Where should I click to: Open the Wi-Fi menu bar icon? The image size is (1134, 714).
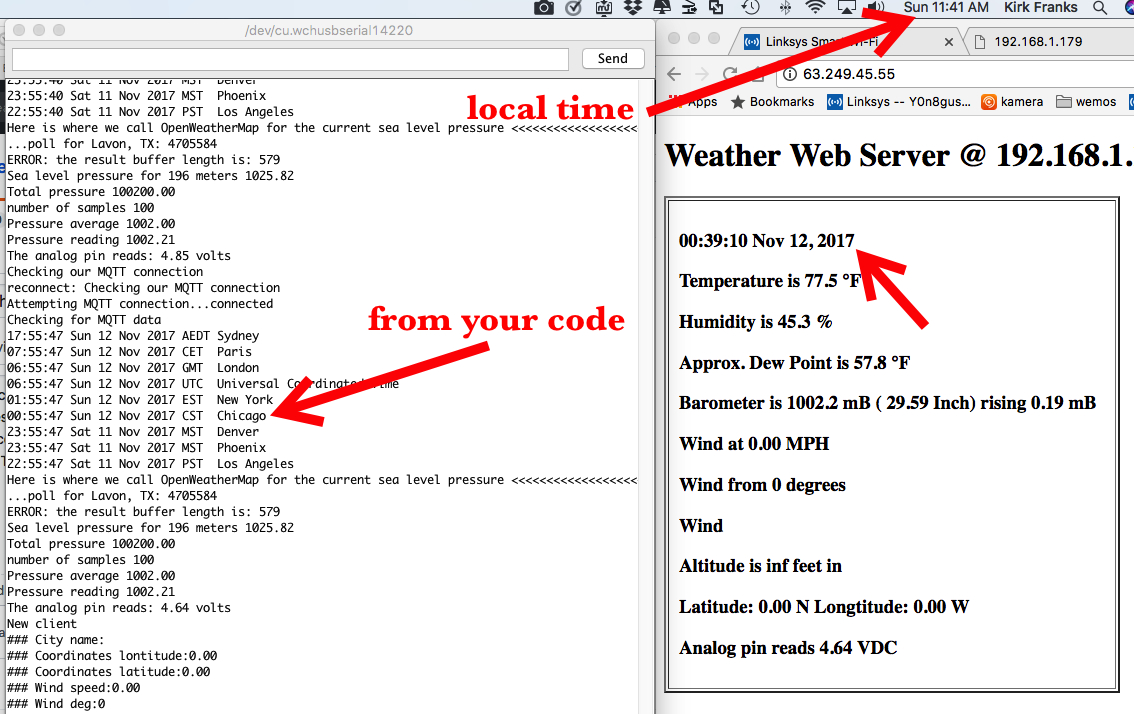pyautogui.click(x=815, y=8)
